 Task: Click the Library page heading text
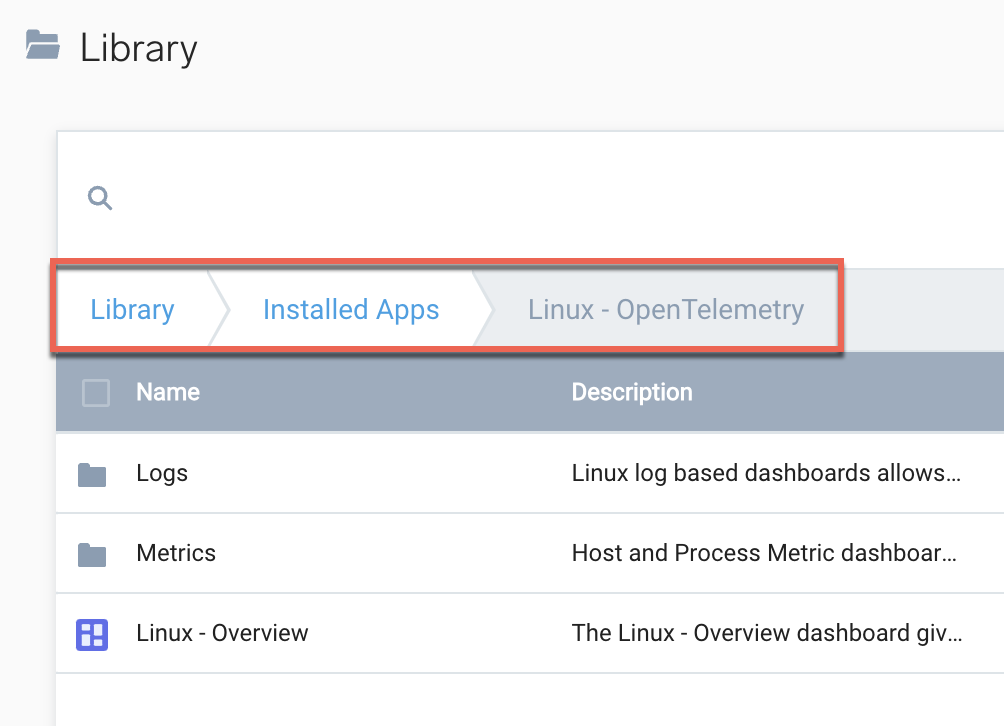coord(139,48)
